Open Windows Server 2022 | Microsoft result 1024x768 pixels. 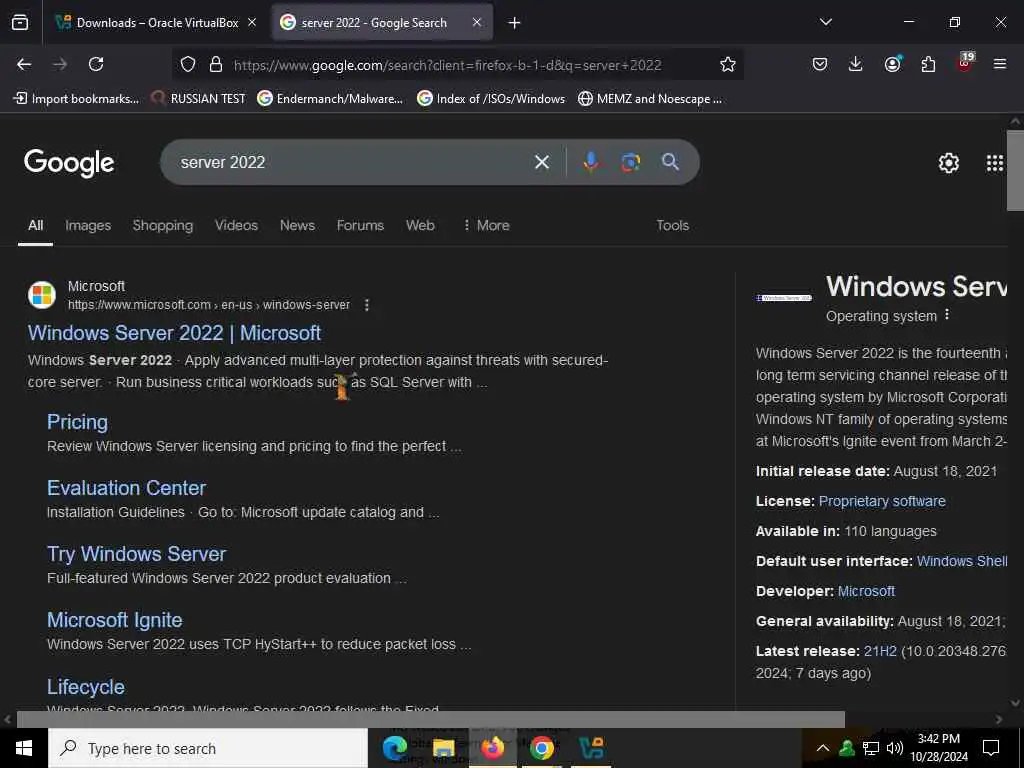(174, 333)
